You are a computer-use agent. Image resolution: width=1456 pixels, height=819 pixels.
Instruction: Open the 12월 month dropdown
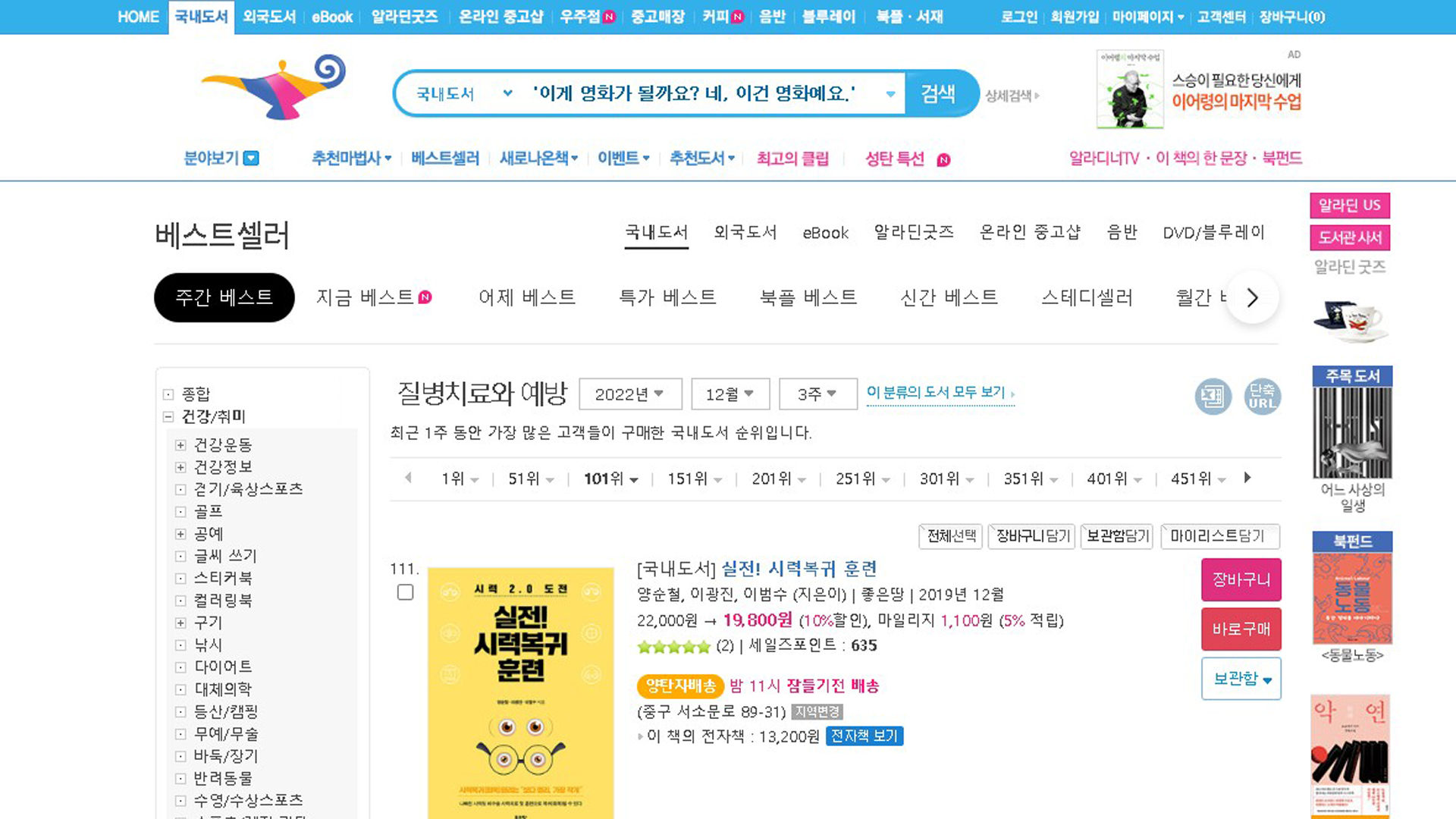(x=730, y=394)
